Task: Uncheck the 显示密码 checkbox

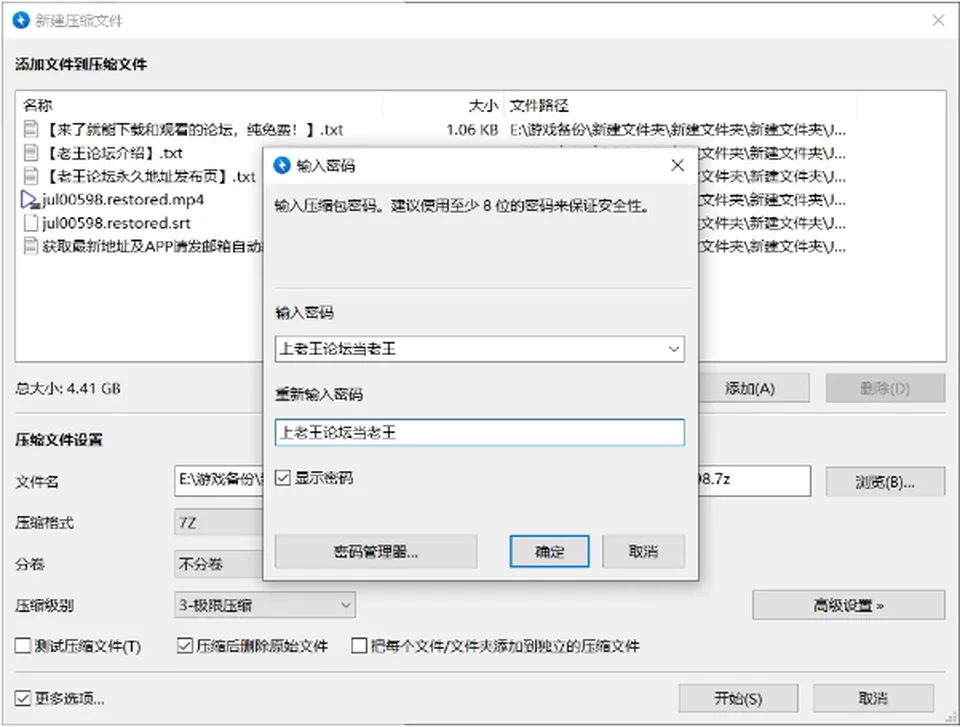Action: (282, 478)
